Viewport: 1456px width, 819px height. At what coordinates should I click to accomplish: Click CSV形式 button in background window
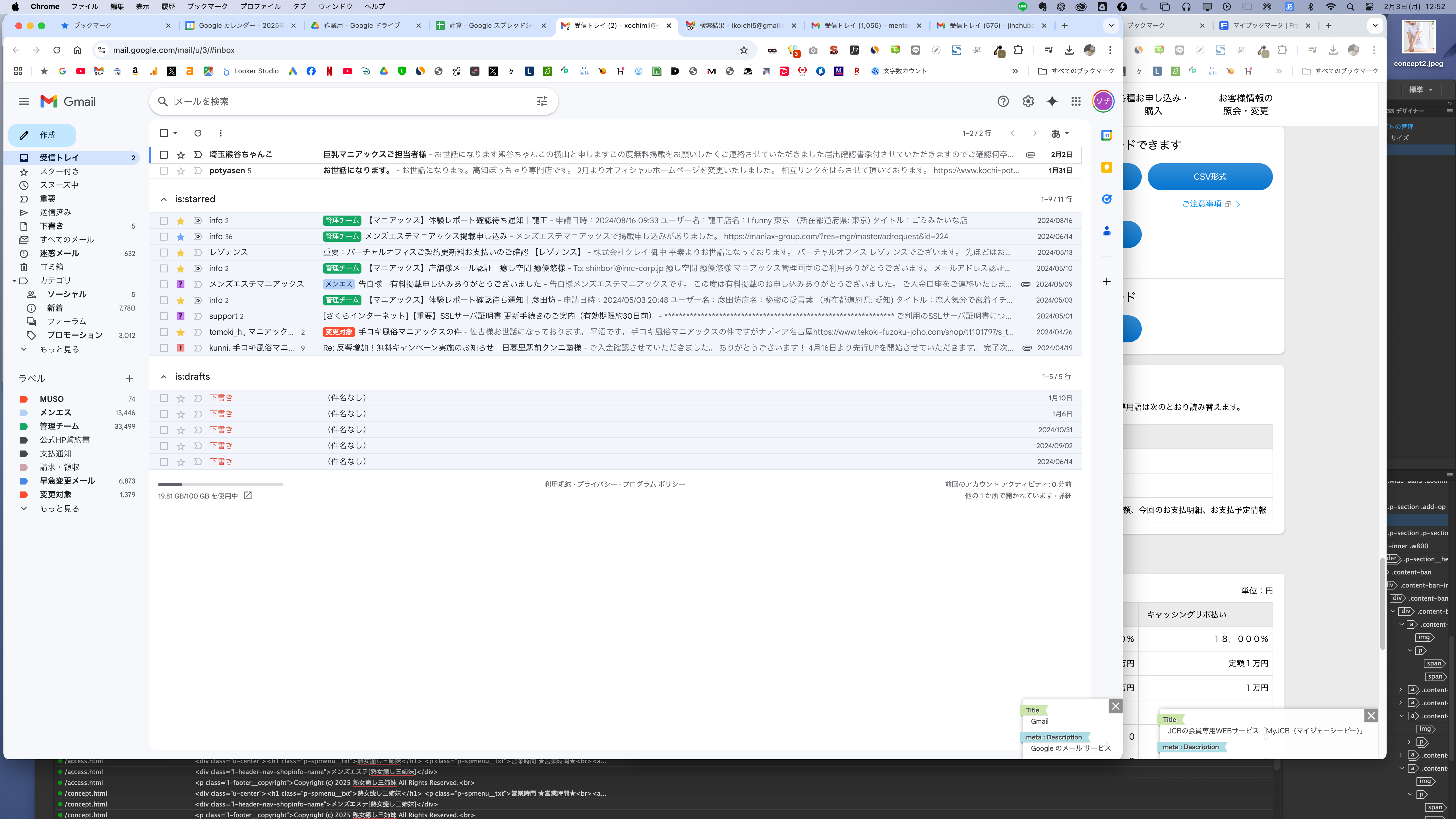click(x=1209, y=177)
